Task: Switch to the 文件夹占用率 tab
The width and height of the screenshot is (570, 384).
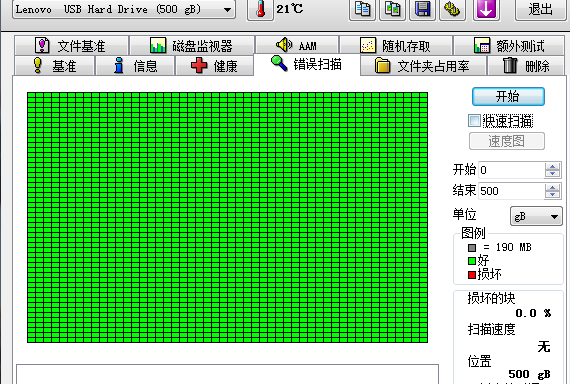Action: pos(423,66)
